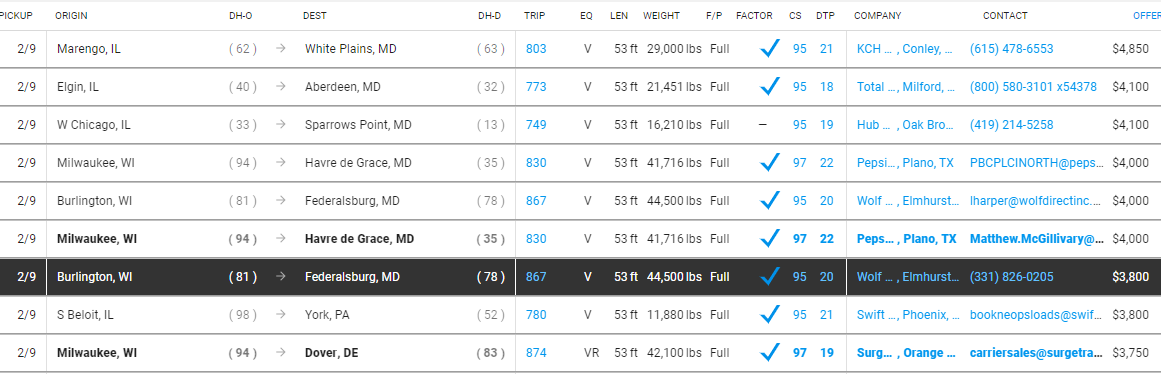1161x374 pixels.
Task: Open trip 749 for Sparrows Point load
Action: [536, 124]
